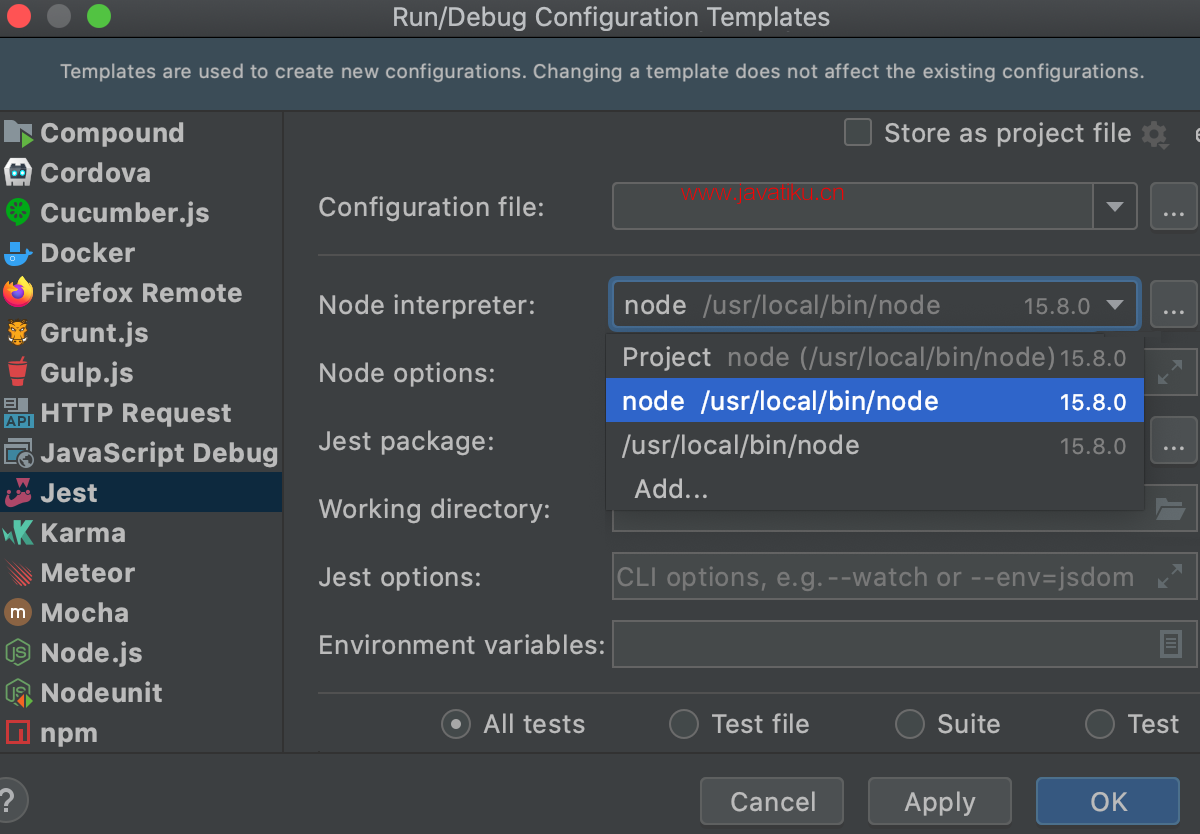Click the Grunt.js boar icon
Viewport: 1200px width, 834px height.
18,333
